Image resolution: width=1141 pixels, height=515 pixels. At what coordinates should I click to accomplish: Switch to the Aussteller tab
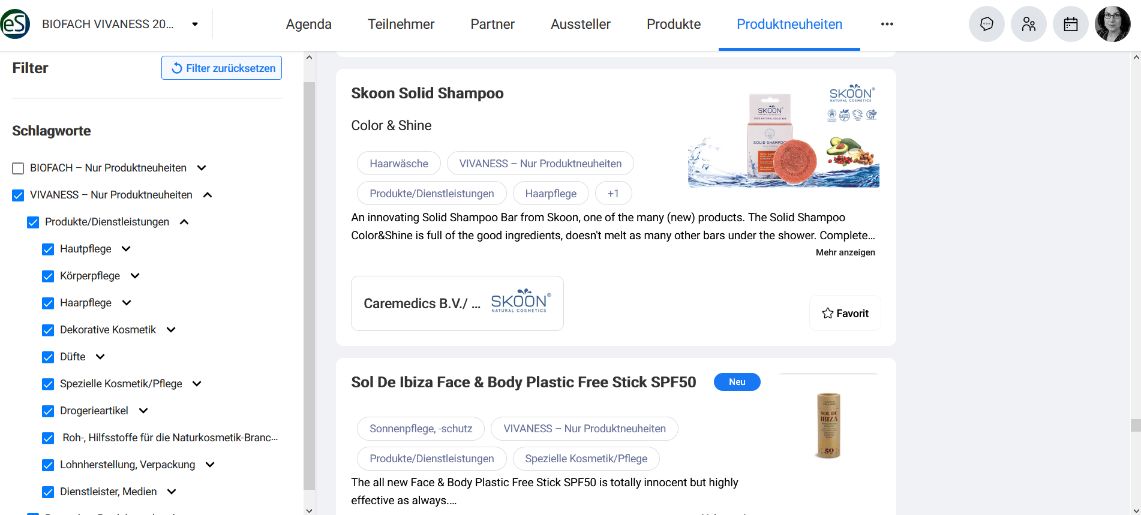point(580,24)
